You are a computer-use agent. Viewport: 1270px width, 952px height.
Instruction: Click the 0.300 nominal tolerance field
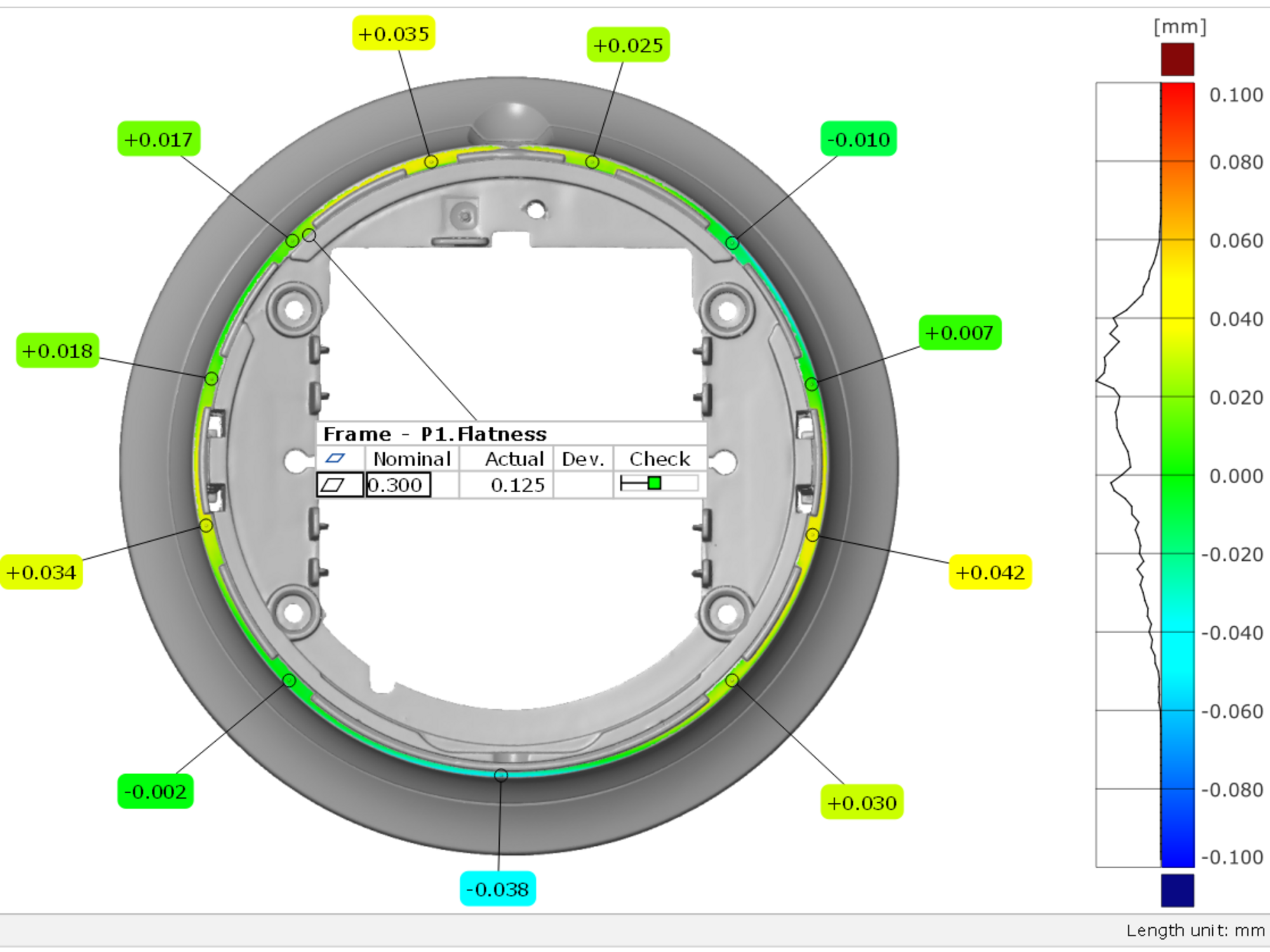398,485
